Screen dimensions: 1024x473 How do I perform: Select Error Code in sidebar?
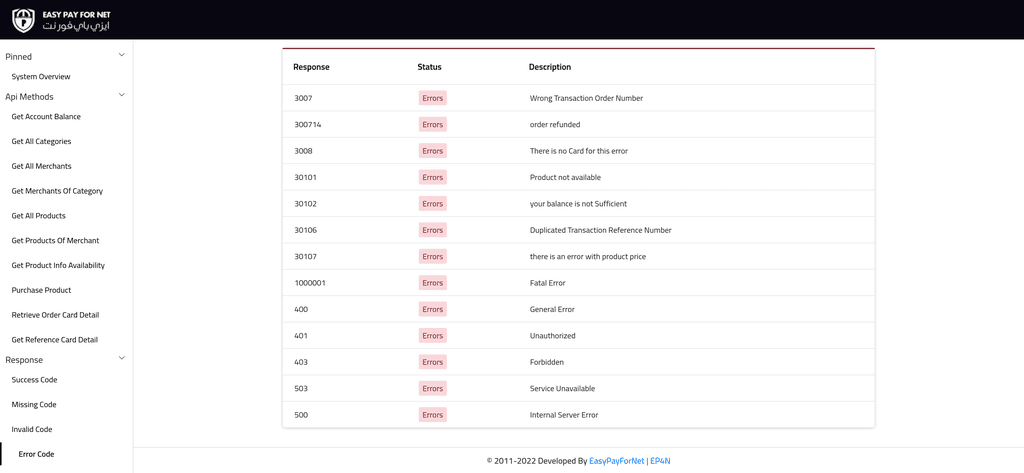click(x=37, y=454)
